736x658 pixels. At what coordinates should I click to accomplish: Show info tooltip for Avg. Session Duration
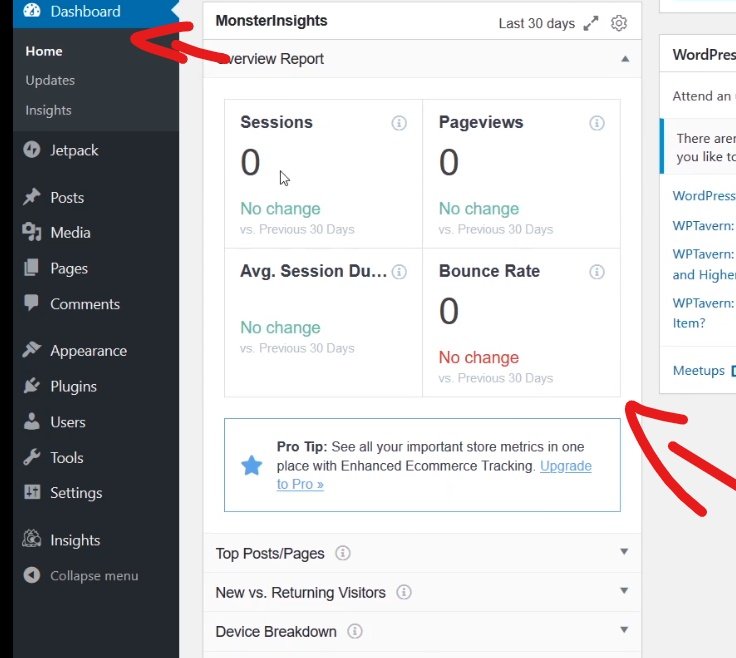click(399, 272)
